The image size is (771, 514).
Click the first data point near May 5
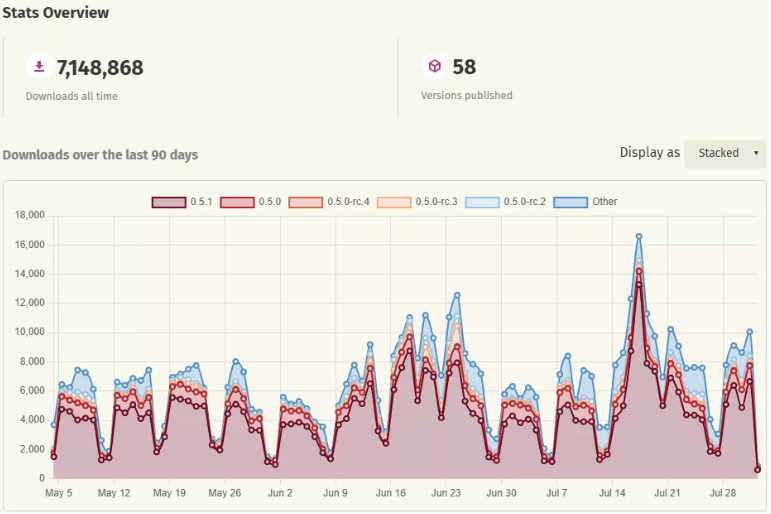[54, 425]
